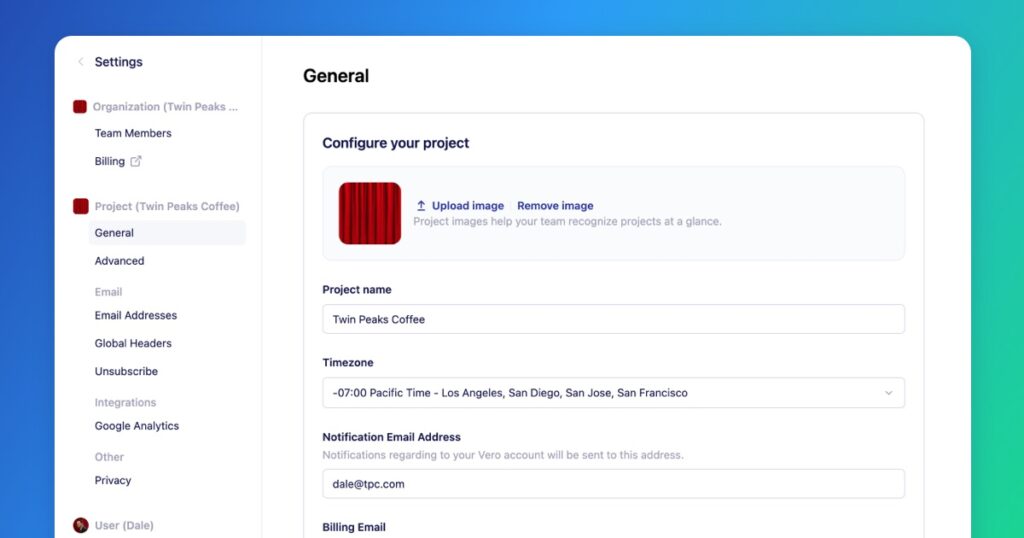Go to Advanced project settings
The width and height of the screenshot is (1024, 538).
119,261
